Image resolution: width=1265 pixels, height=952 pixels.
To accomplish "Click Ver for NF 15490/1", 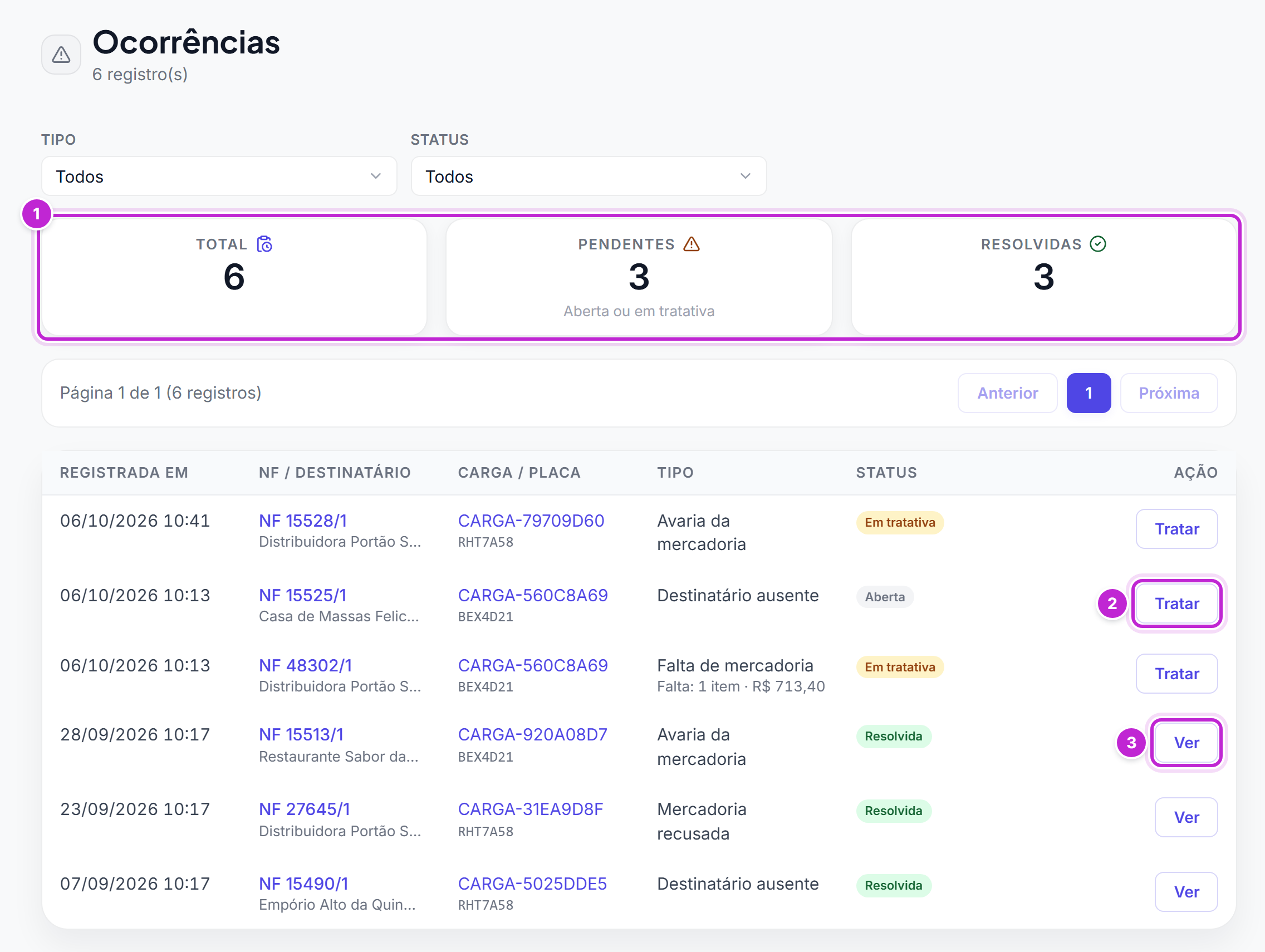I will coord(1186,891).
